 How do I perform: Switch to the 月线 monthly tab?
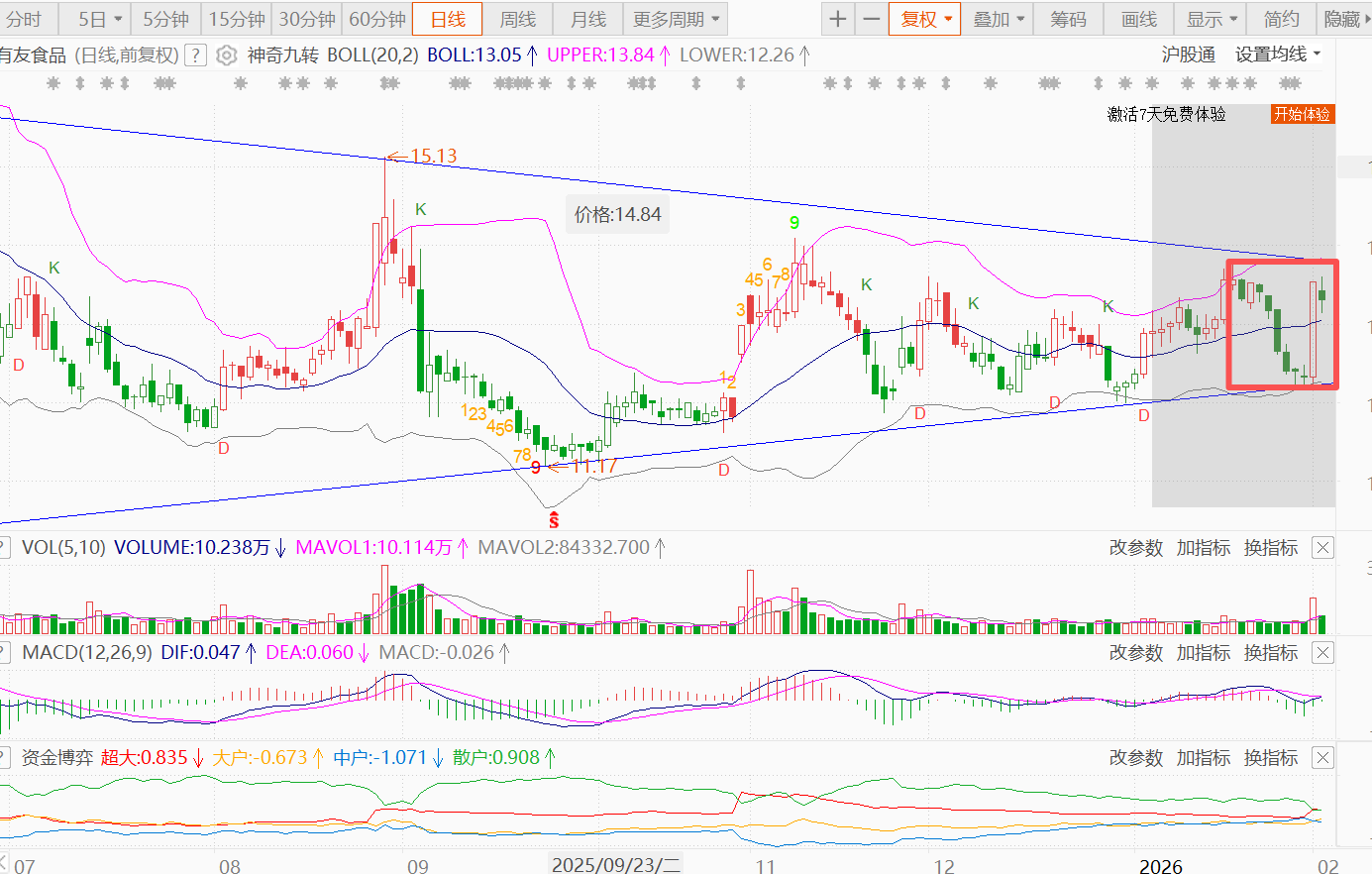click(588, 19)
